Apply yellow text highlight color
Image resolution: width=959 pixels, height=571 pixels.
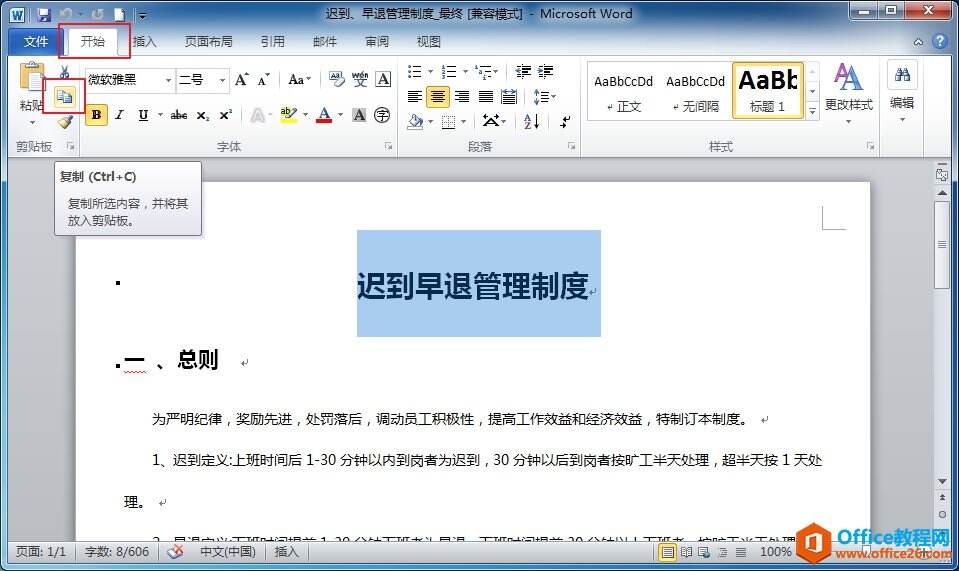tap(288, 115)
